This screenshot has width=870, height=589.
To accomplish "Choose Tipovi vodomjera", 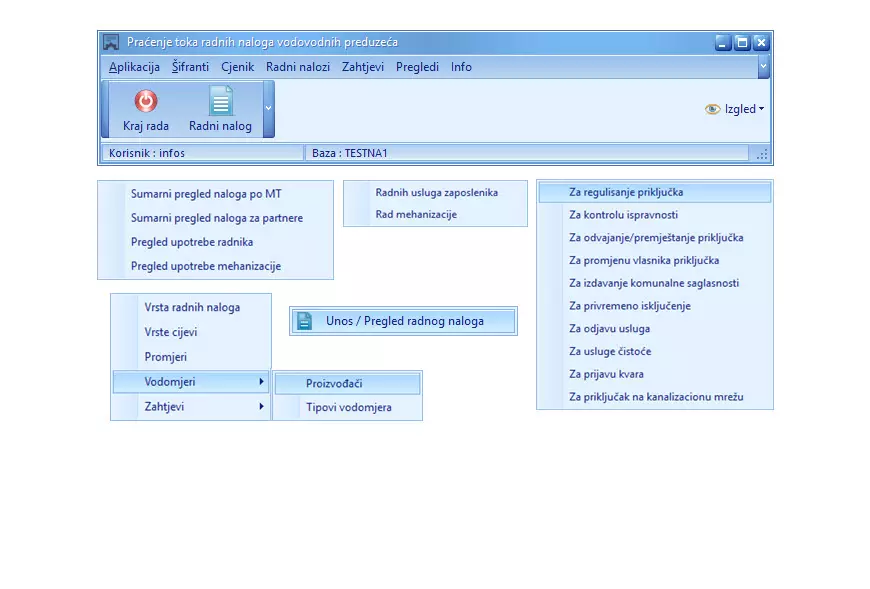I will [x=348, y=407].
